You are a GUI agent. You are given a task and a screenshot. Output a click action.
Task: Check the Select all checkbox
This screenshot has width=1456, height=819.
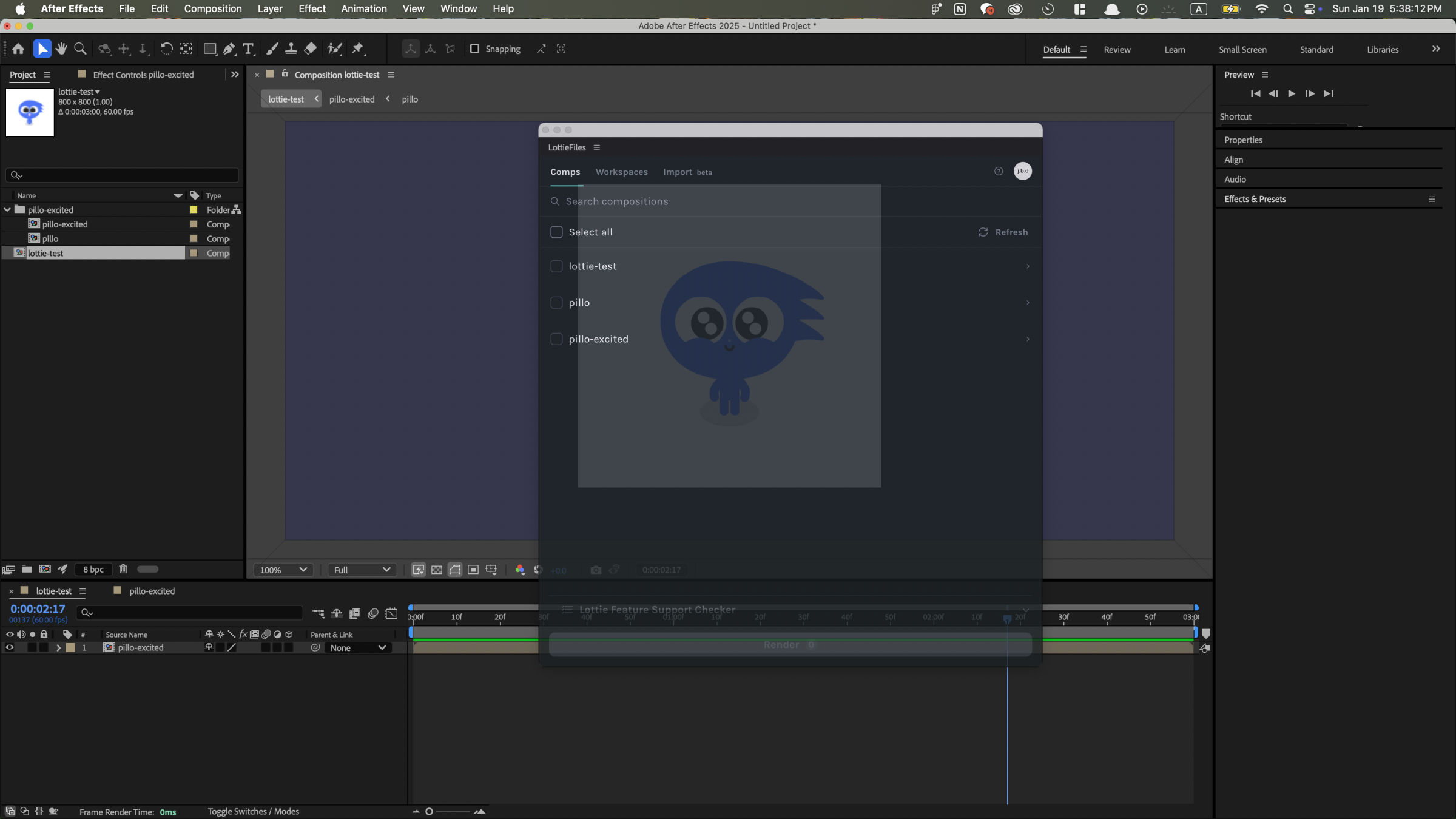click(x=556, y=232)
